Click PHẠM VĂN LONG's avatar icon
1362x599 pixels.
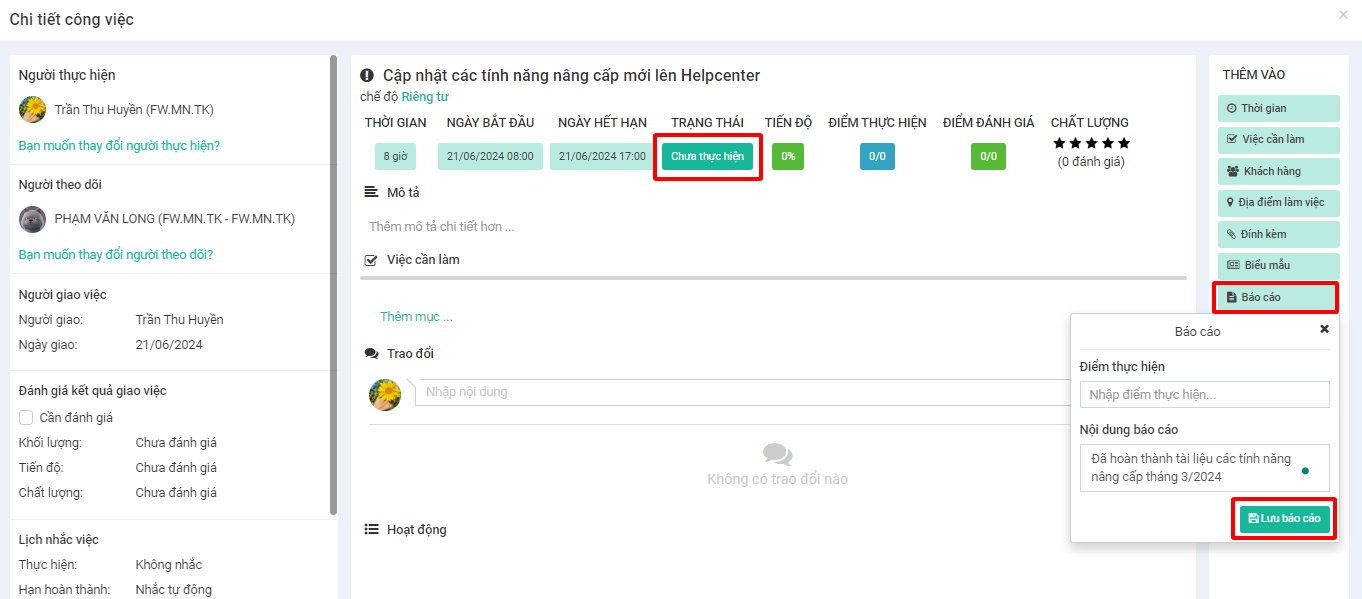[33, 219]
